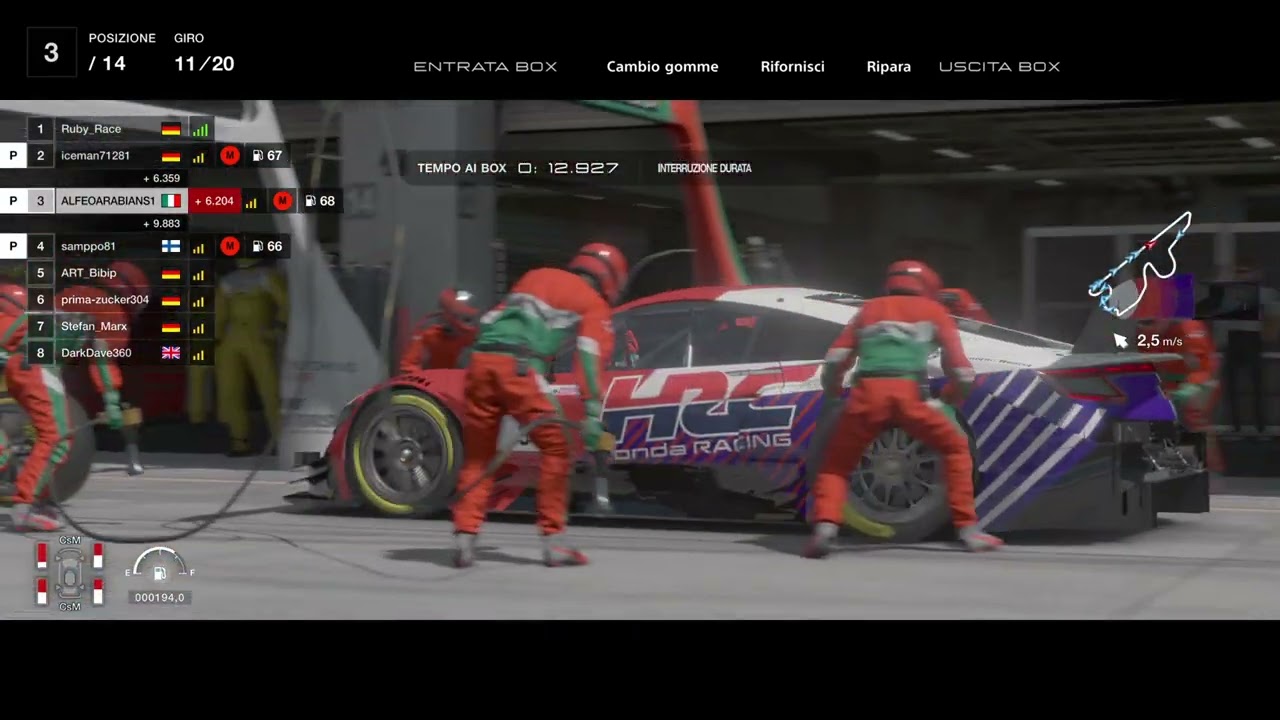Click DarkDave360's UK flag icon

(171, 353)
